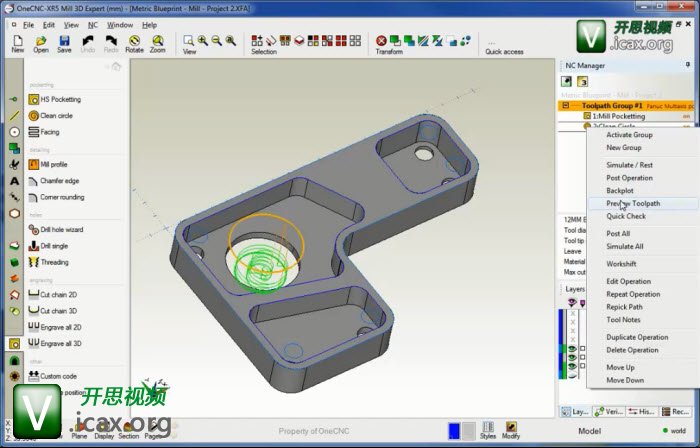Pin the NC Manager panel

tap(688, 65)
